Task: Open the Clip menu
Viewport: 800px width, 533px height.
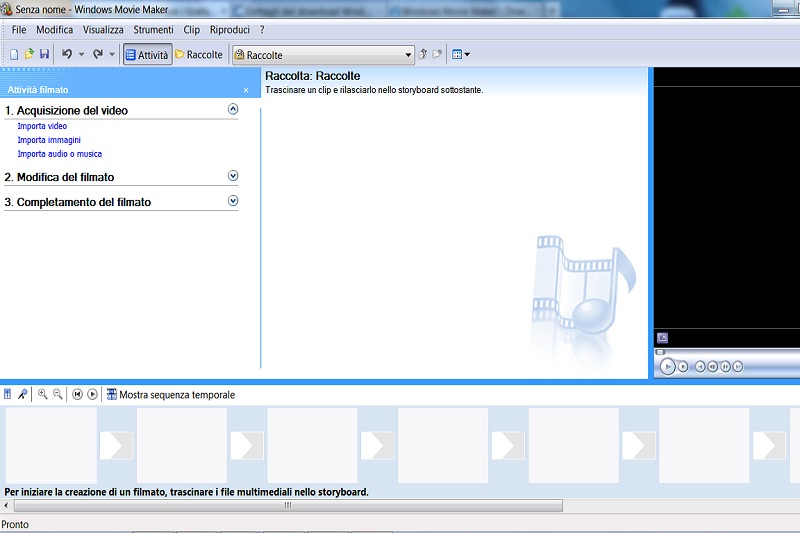Action: click(x=191, y=30)
